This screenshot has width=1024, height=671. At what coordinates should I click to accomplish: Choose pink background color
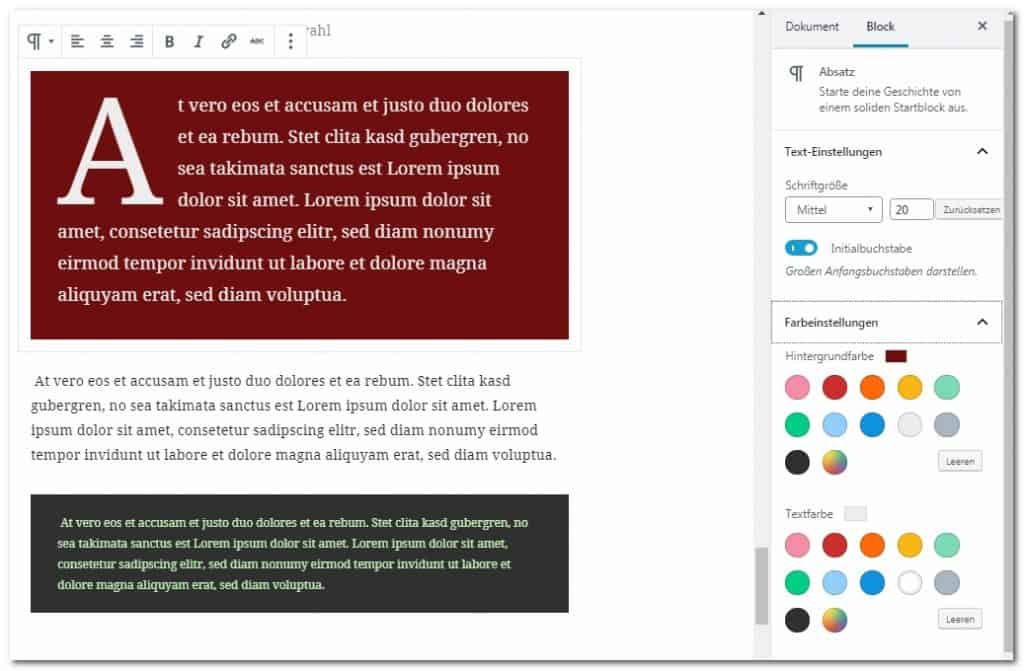[797, 387]
